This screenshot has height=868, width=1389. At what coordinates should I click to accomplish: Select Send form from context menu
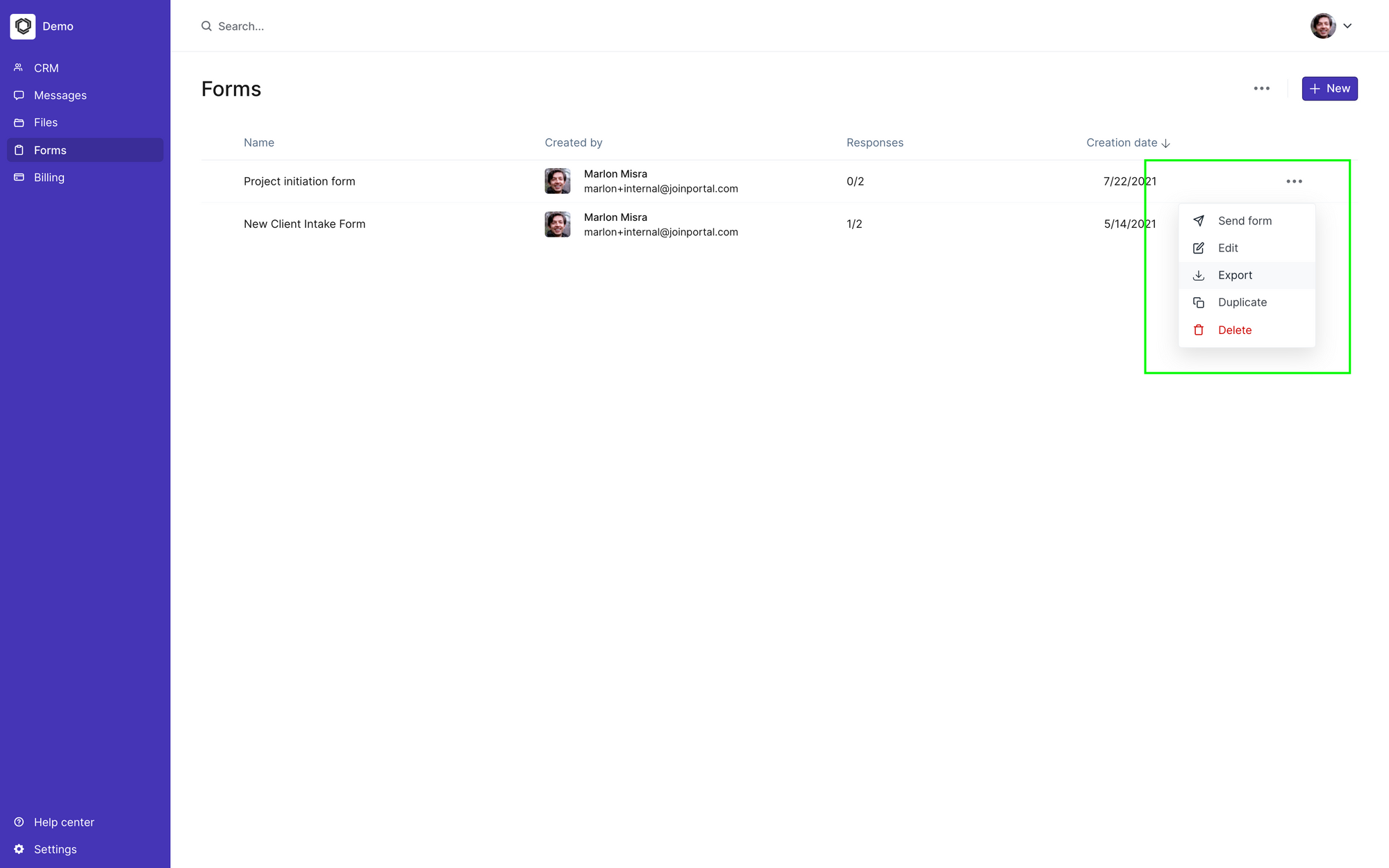[1245, 221]
